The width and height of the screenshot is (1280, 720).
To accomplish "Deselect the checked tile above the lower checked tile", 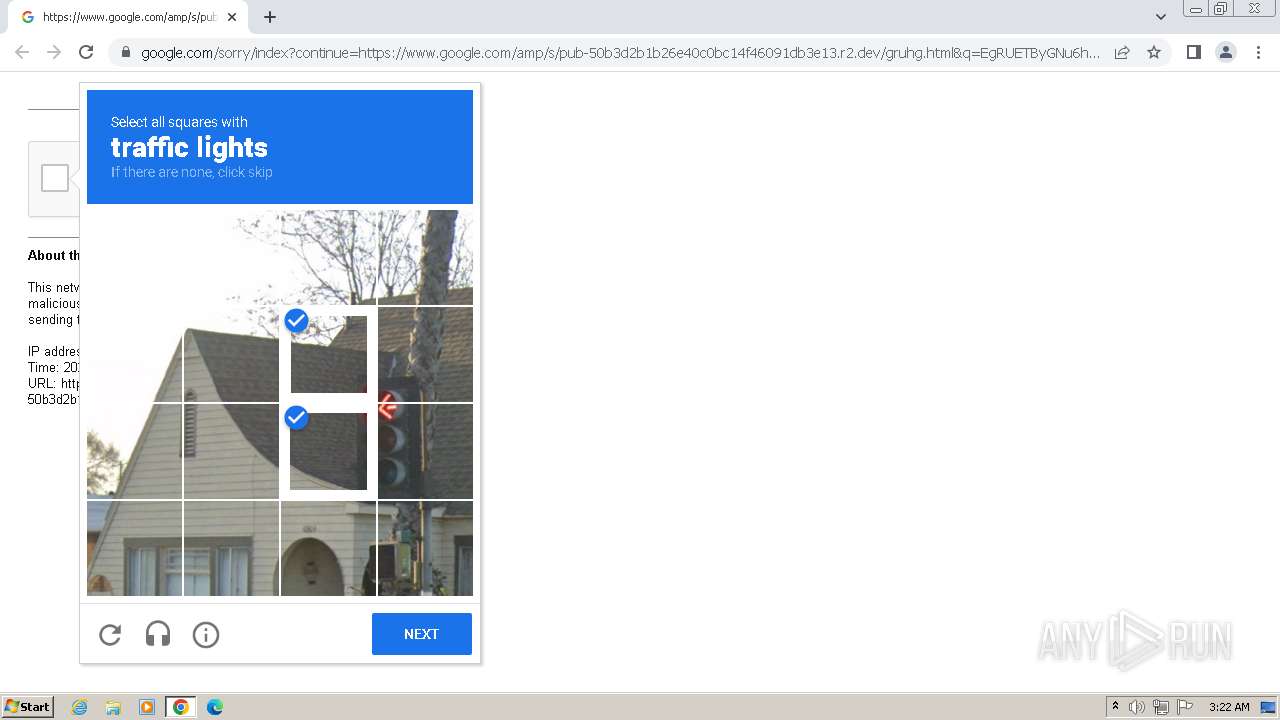I will [x=328, y=354].
